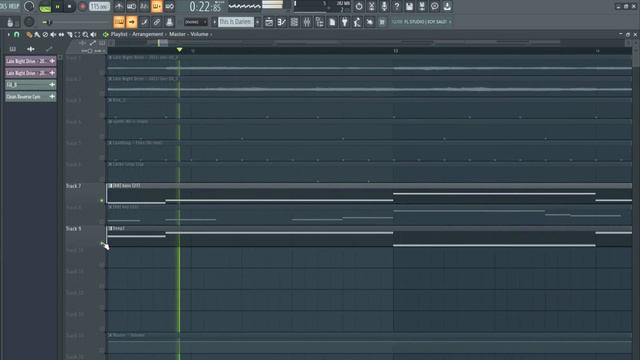Screen dimensions: 640x360
Task: Click the question mark help icon
Action: (397, 6)
